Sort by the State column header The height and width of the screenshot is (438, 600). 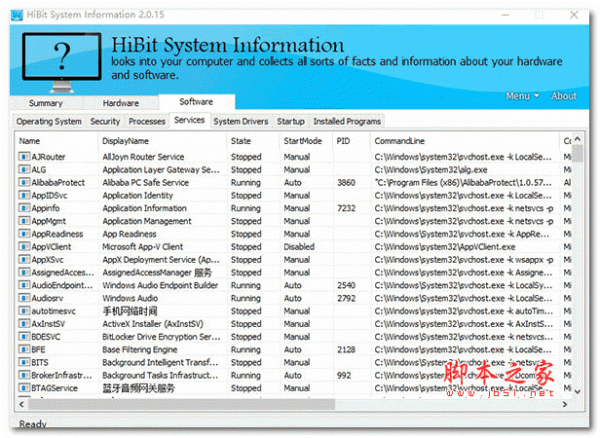click(241, 141)
